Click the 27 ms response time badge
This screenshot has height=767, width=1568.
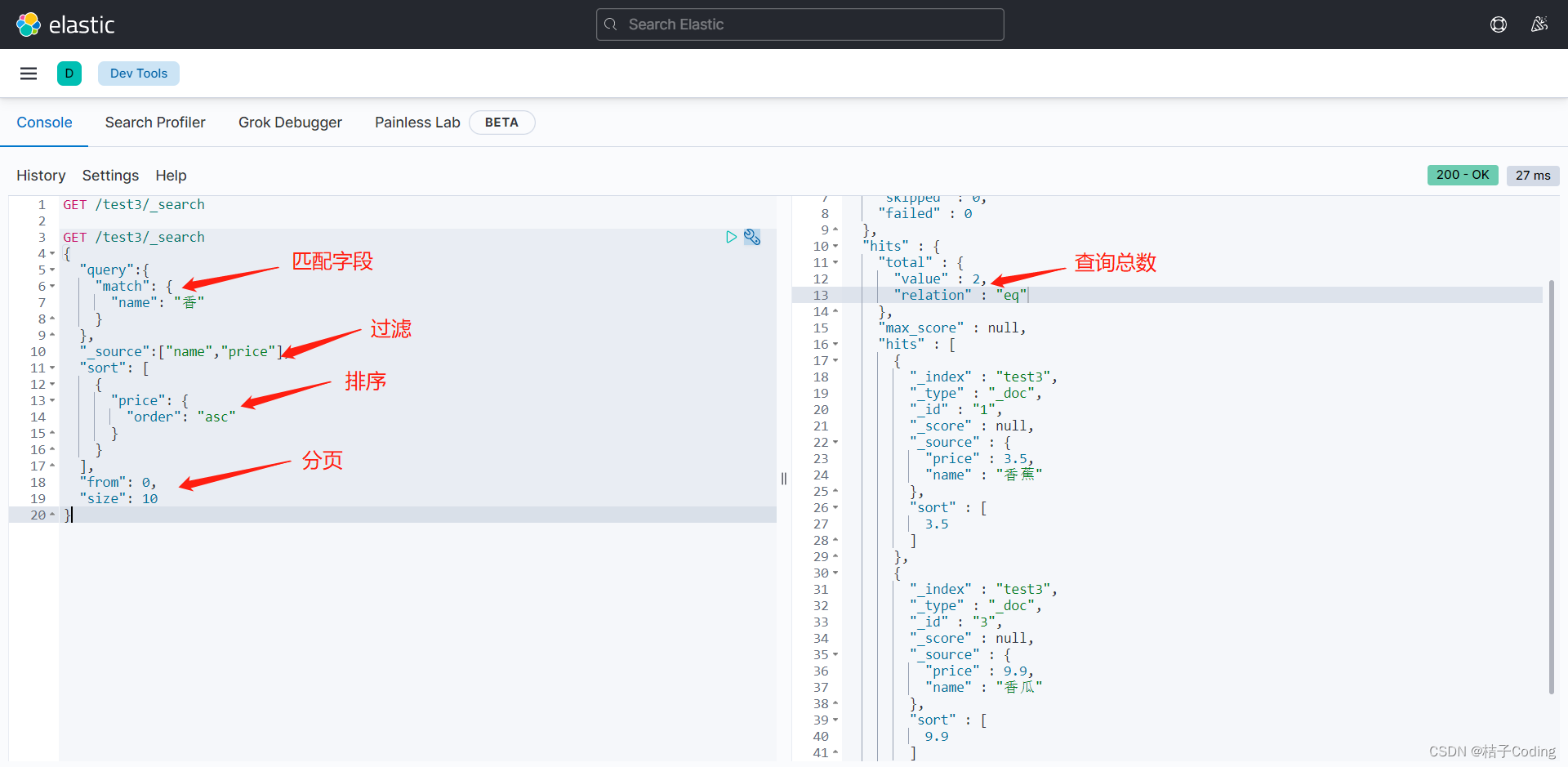pos(1533,175)
